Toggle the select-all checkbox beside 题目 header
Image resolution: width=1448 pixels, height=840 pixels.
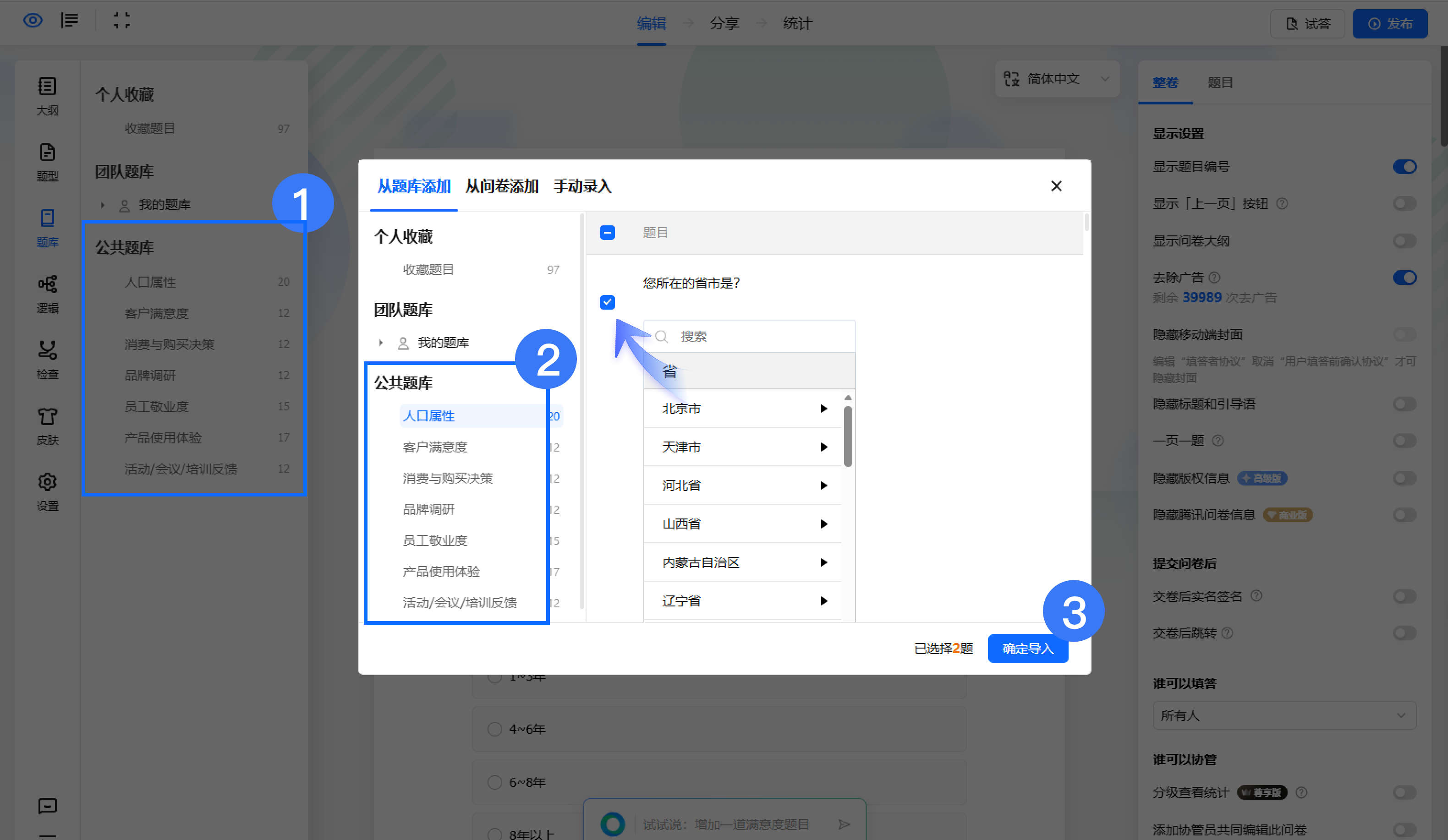pos(607,233)
